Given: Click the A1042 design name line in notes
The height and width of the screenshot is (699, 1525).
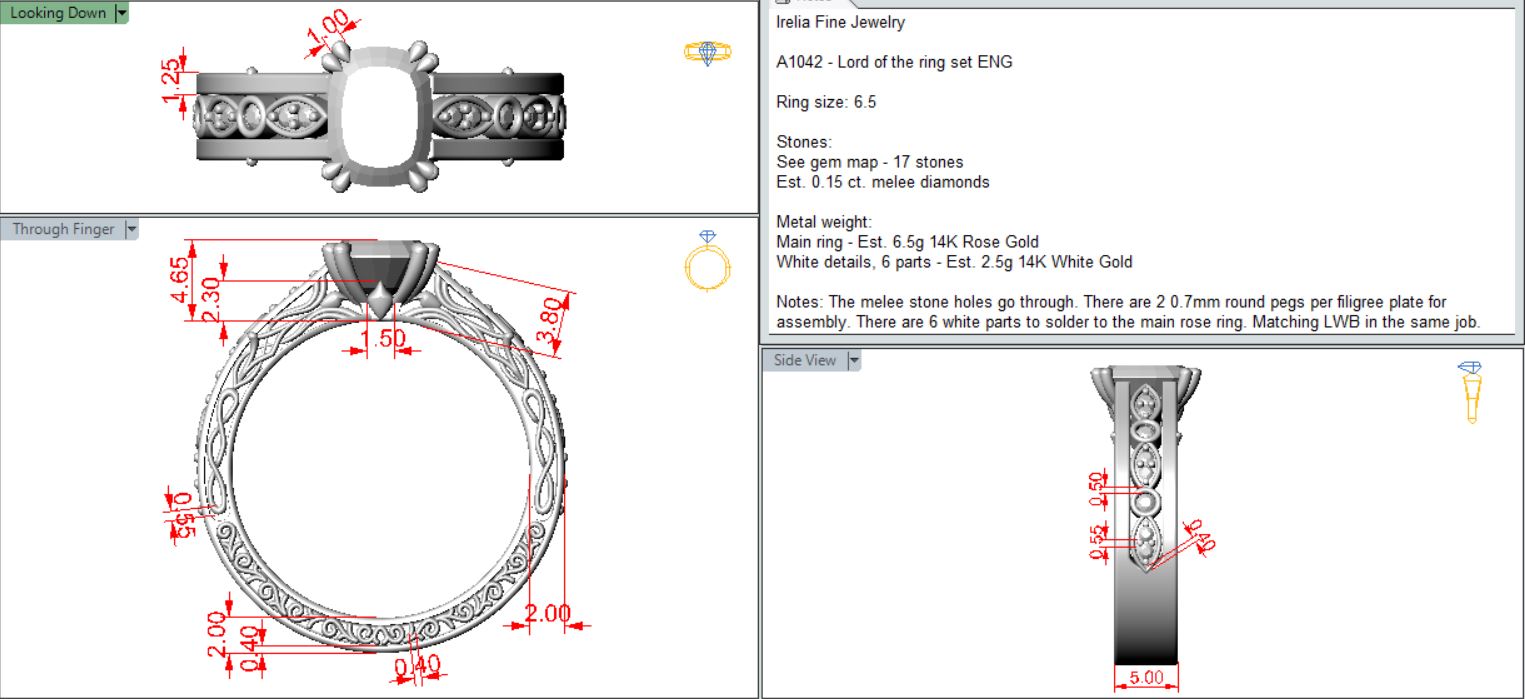Looking at the screenshot, I should [x=894, y=62].
